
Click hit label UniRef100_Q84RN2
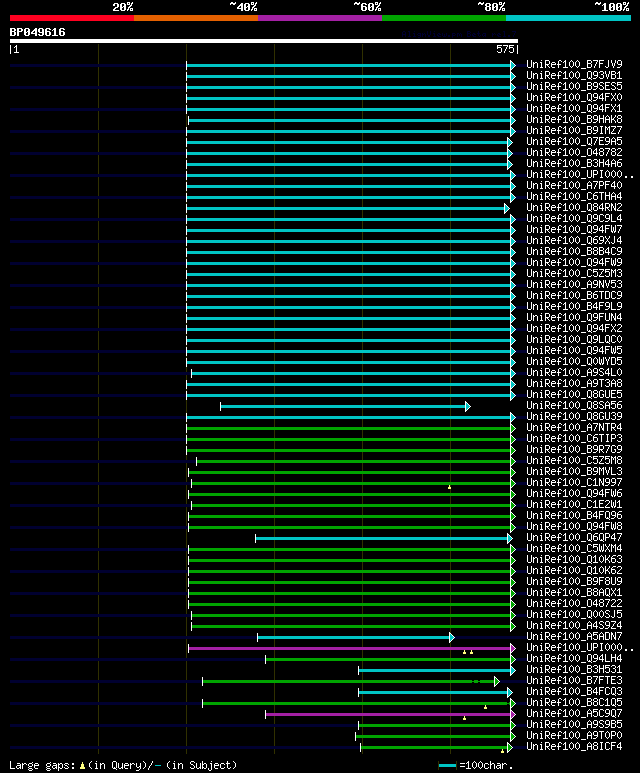click(x=574, y=208)
